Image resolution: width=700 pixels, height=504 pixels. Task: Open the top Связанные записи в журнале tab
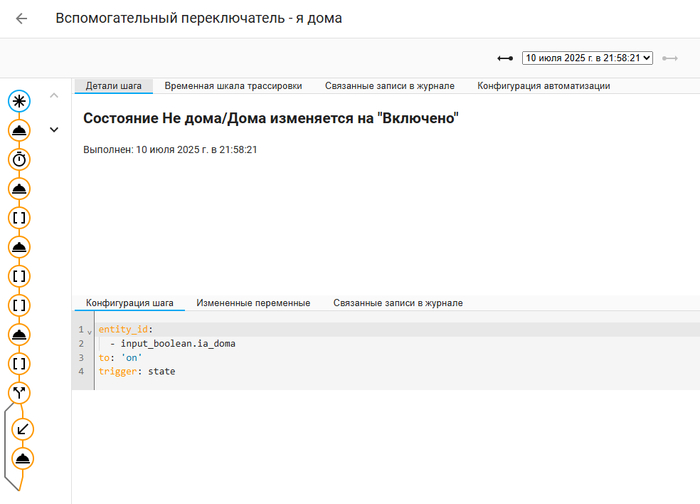[x=389, y=86]
